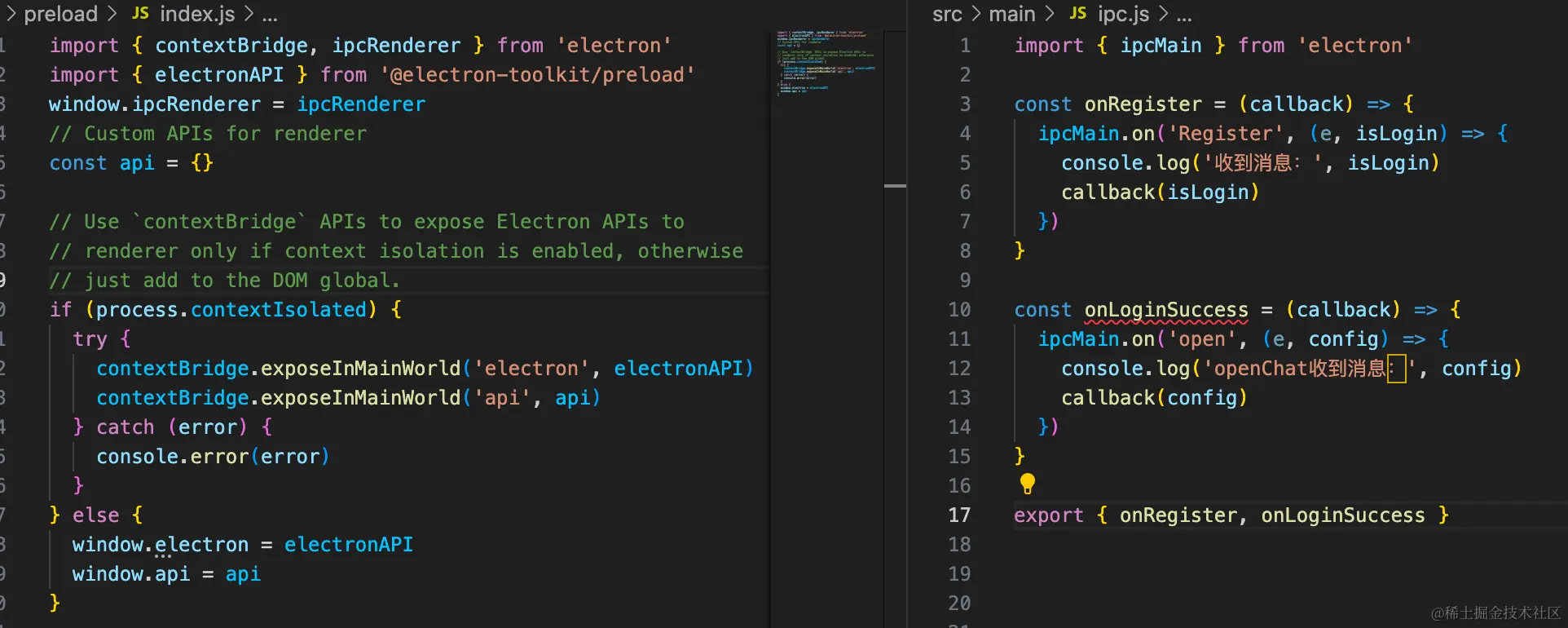Click contextBridge in the index.js import

point(231,46)
